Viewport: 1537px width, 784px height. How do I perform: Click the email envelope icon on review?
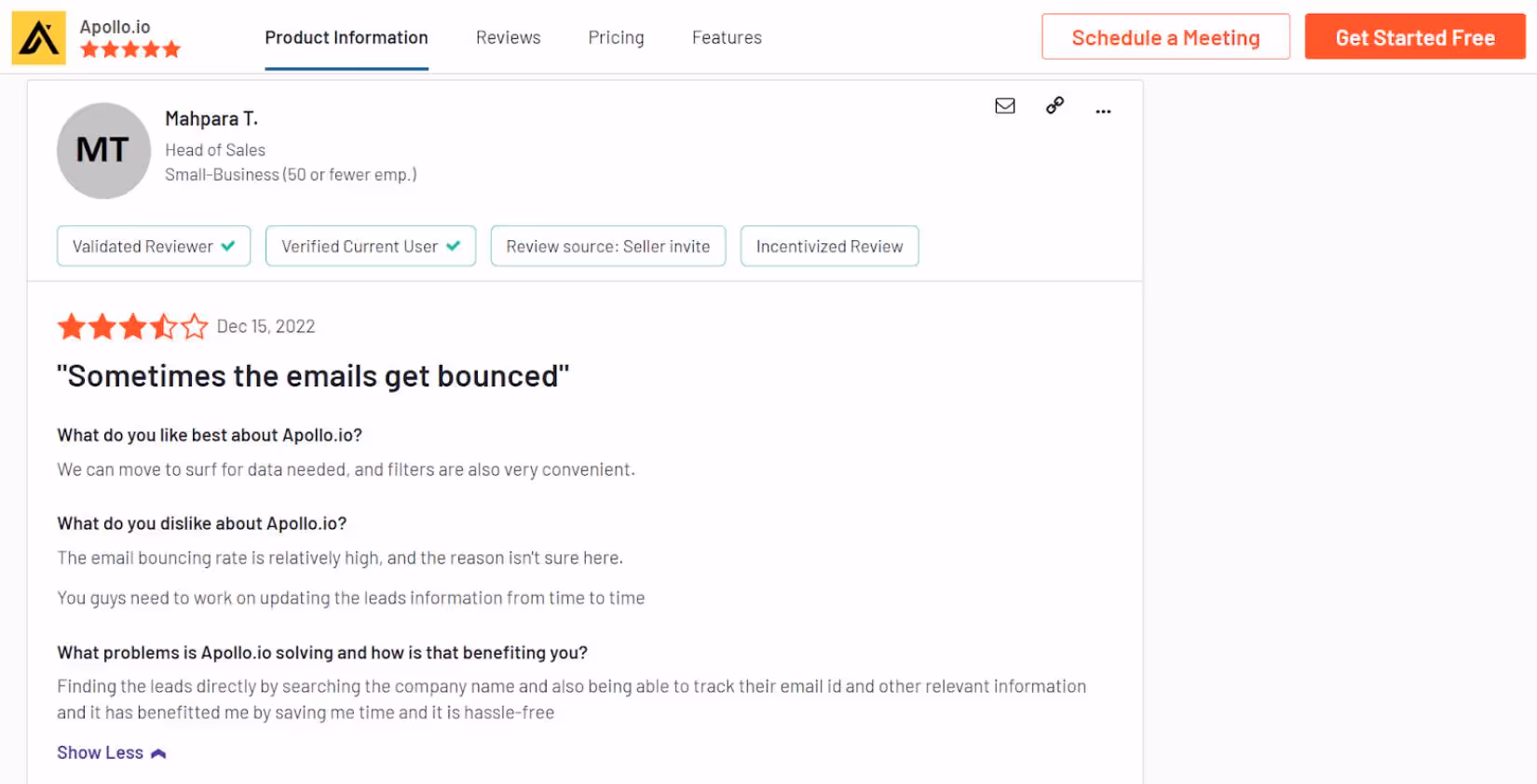(x=1005, y=106)
